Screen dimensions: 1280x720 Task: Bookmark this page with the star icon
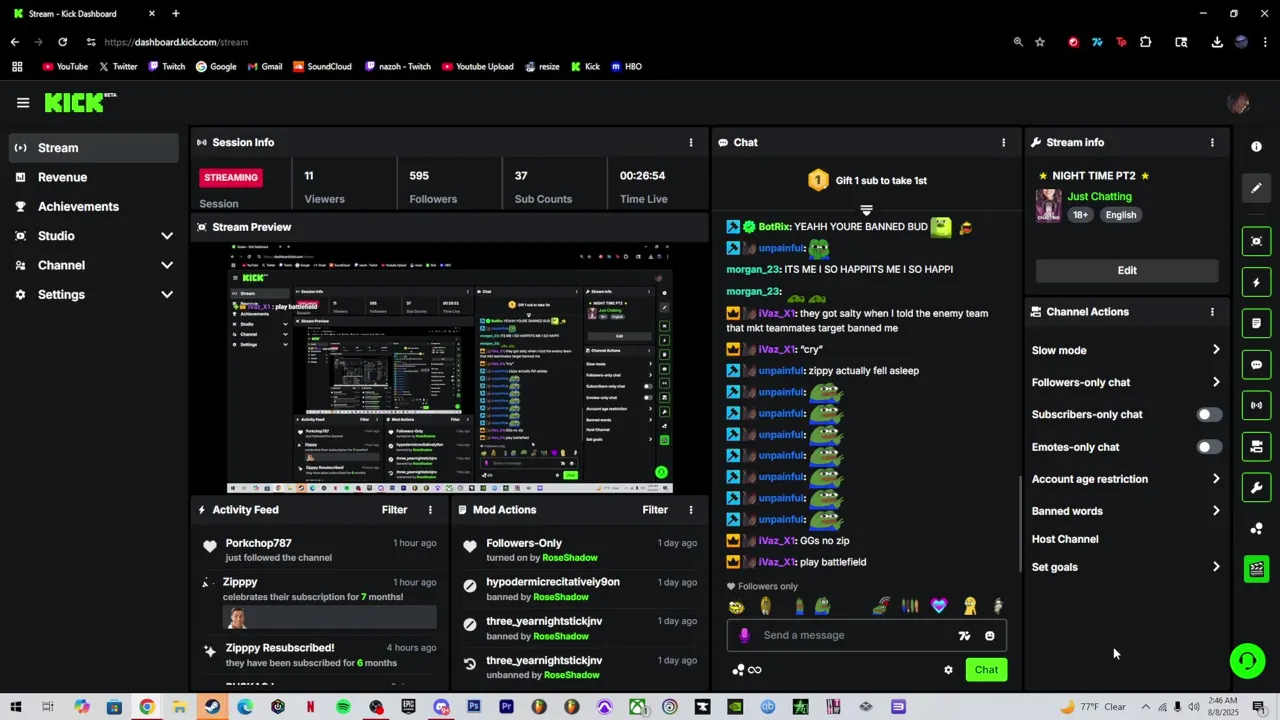pos(1040,42)
